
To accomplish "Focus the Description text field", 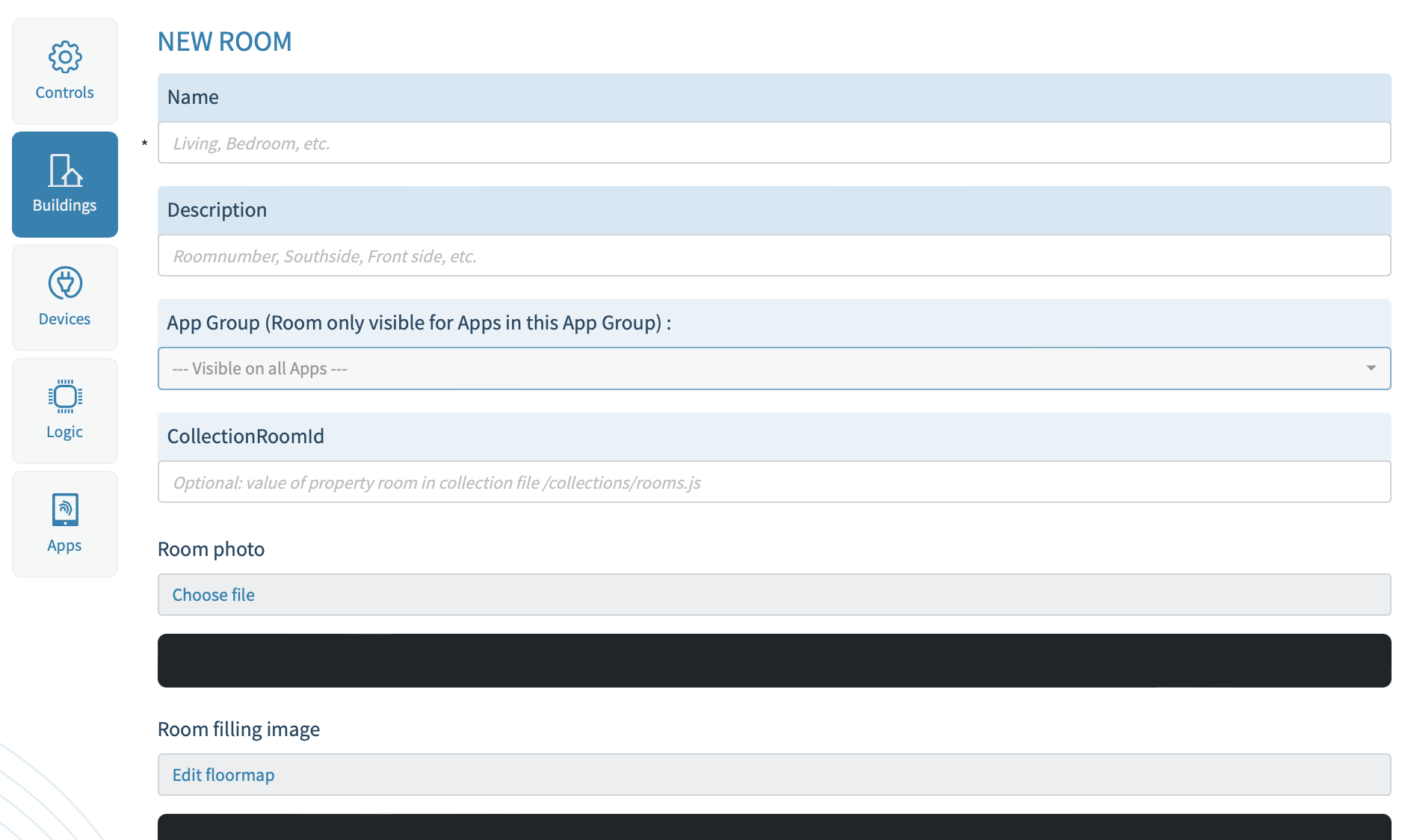I will point(774,256).
